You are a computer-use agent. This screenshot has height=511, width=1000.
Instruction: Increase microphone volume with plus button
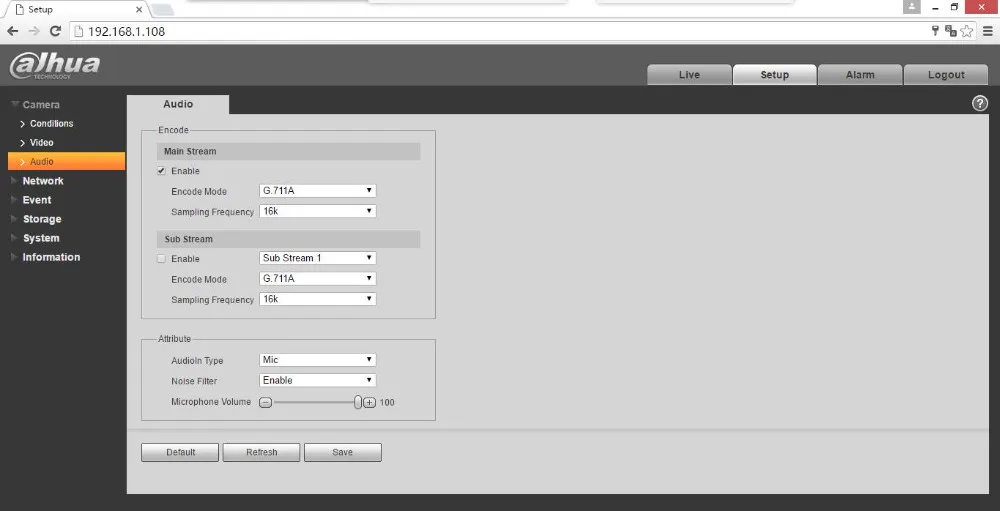(369, 403)
